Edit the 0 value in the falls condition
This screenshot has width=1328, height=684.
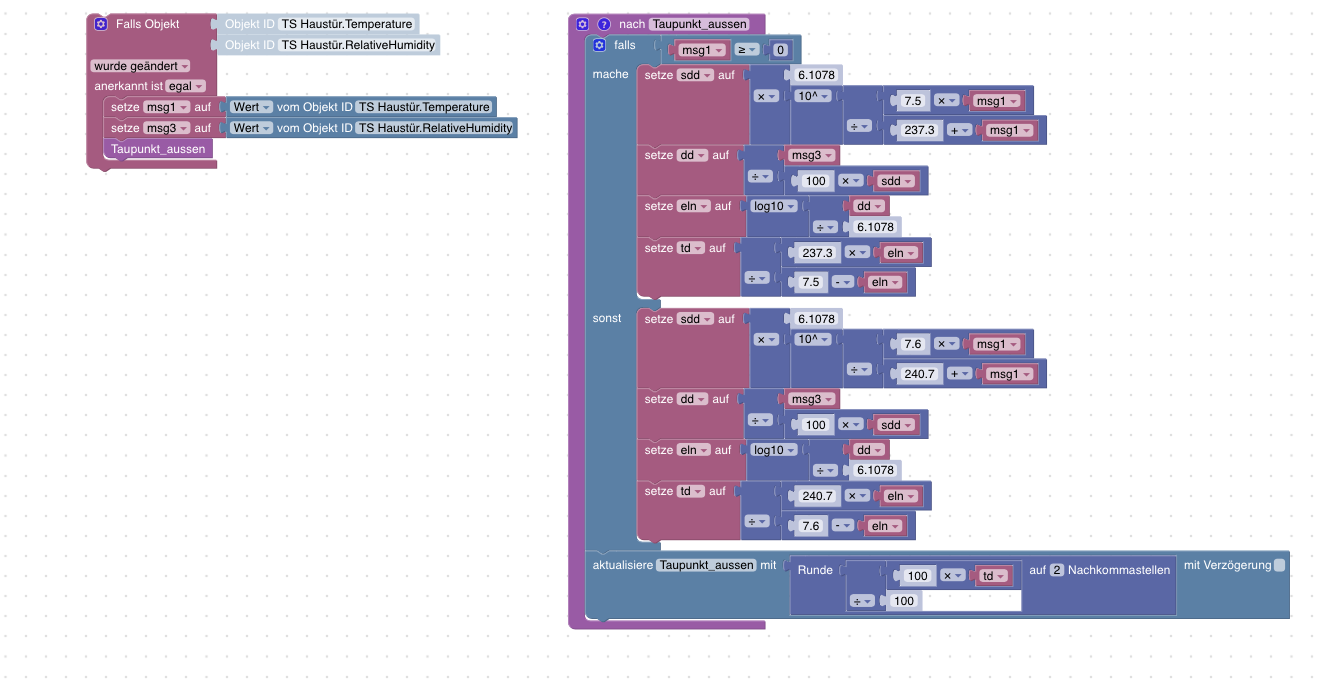click(x=780, y=50)
